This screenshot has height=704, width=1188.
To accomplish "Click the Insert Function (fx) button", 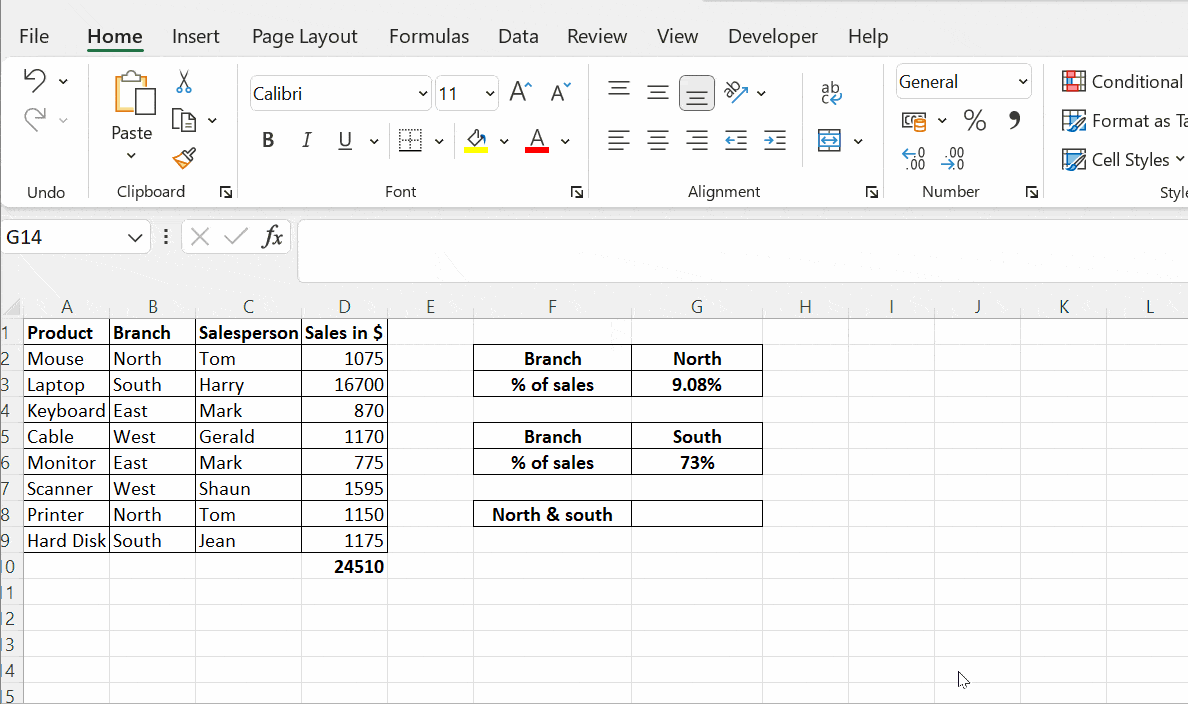I will click(272, 237).
